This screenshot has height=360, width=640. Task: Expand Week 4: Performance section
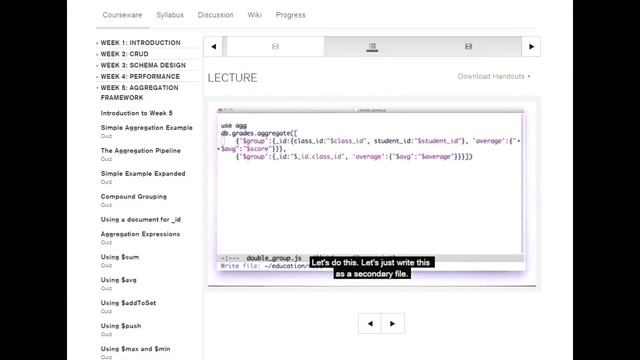click(140, 76)
